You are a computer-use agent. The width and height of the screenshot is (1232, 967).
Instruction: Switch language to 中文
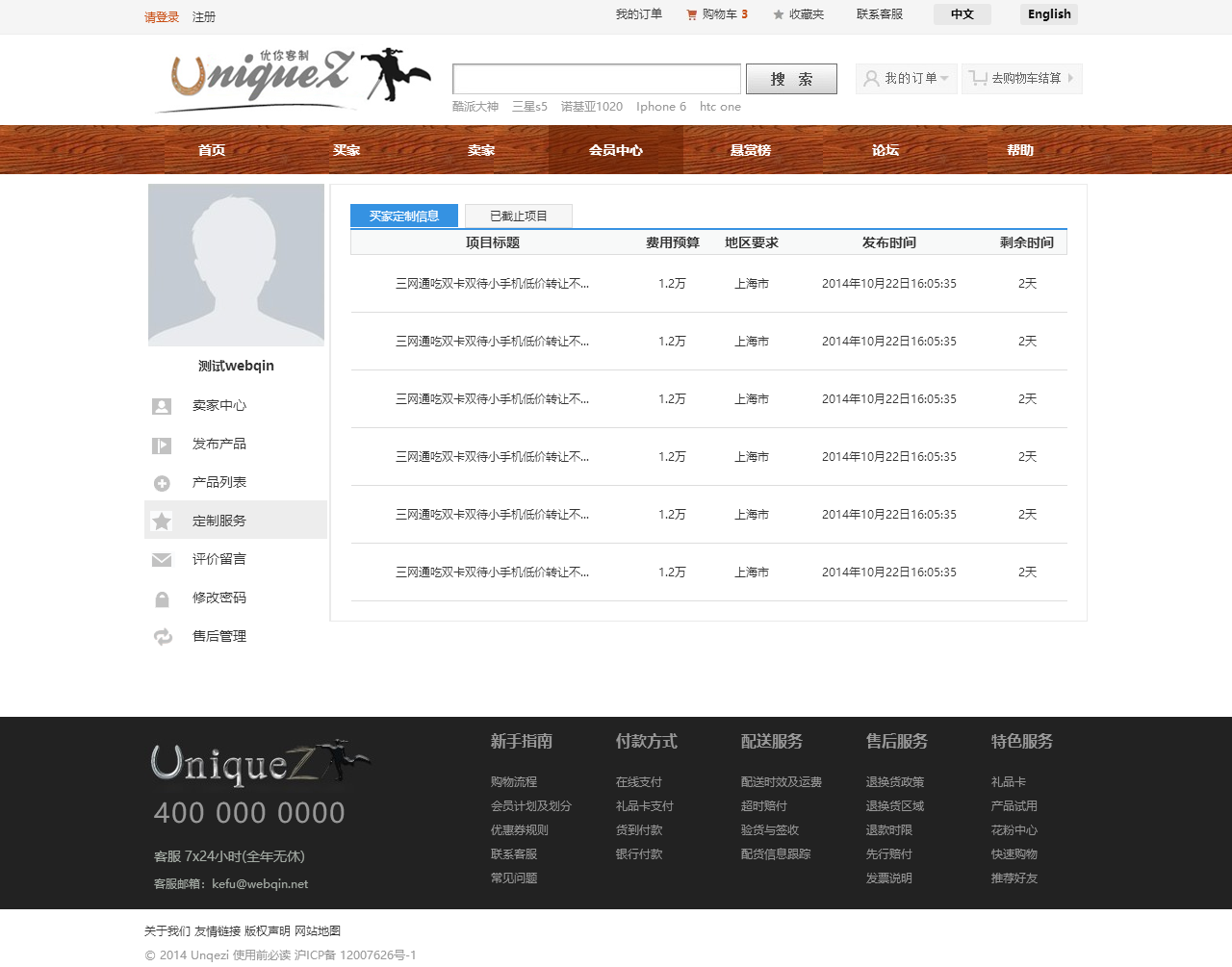point(962,14)
